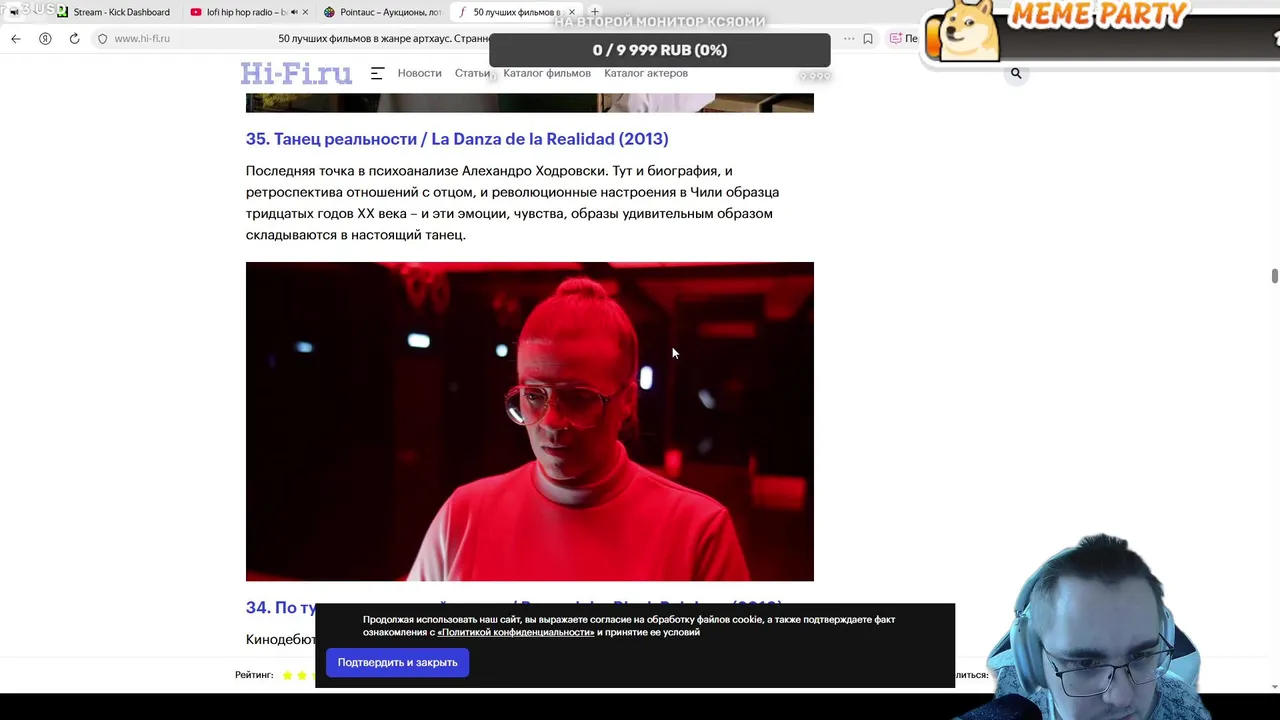The height and width of the screenshot is (720, 1280).
Task: Mute the lofi hip hop radio tab
Action: 294,12
